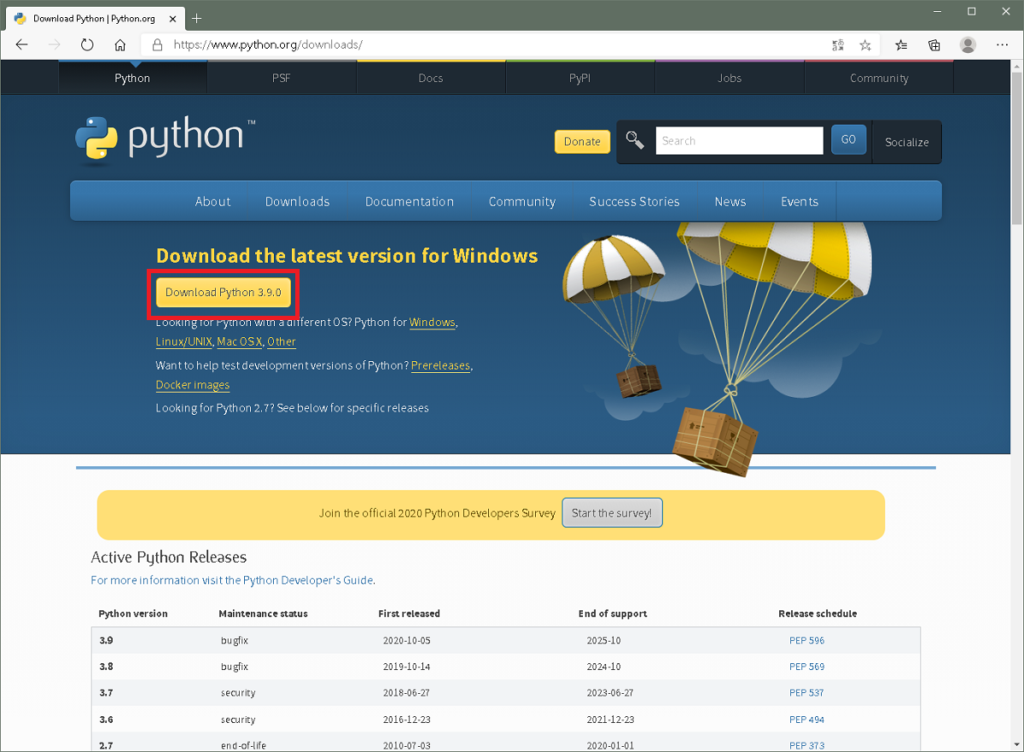Screen dimensions: 1024x752
Task: Open the Events menu
Action: click(x=799, y=202)
